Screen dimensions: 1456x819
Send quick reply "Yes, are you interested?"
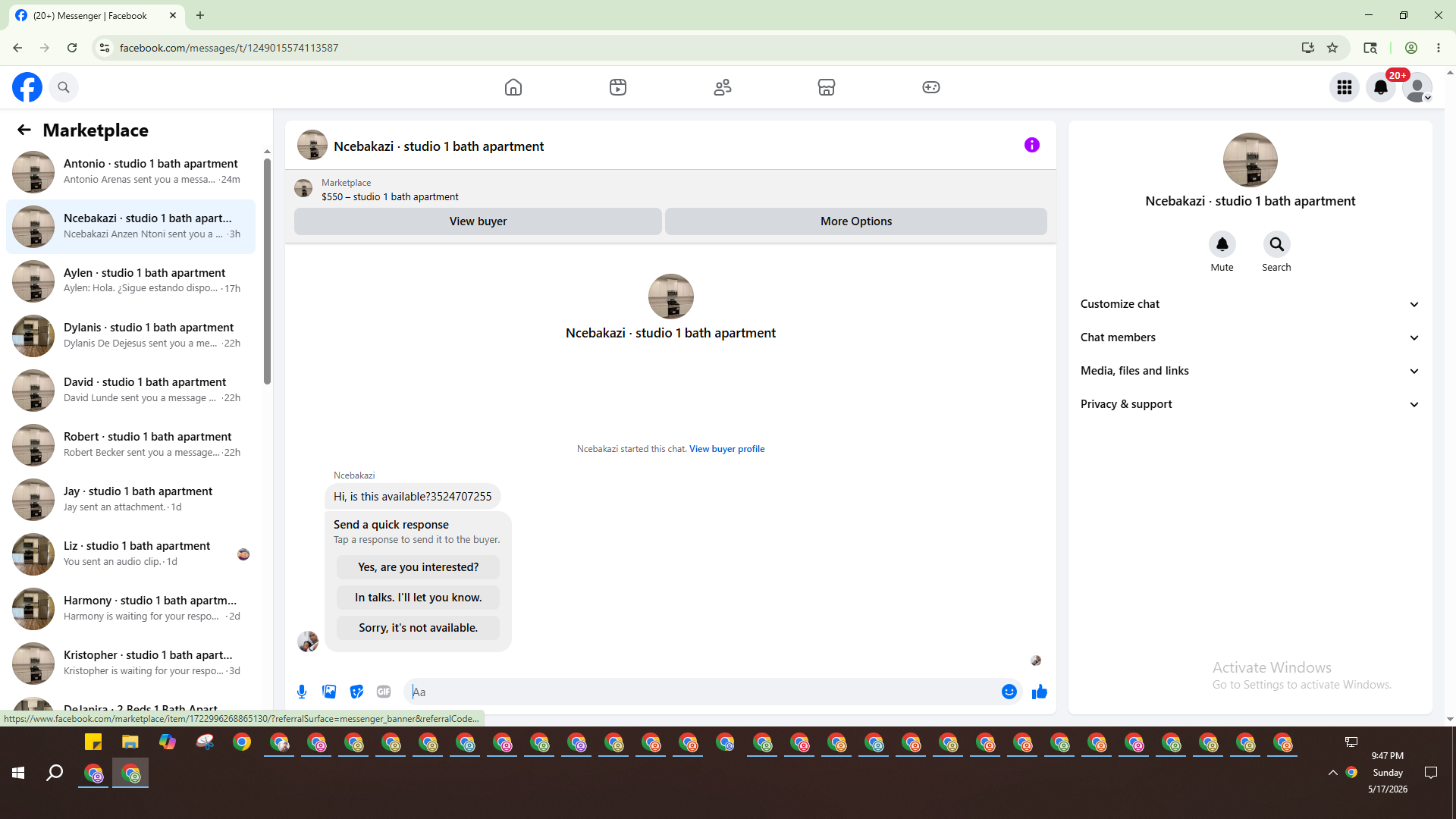(419, 567)
